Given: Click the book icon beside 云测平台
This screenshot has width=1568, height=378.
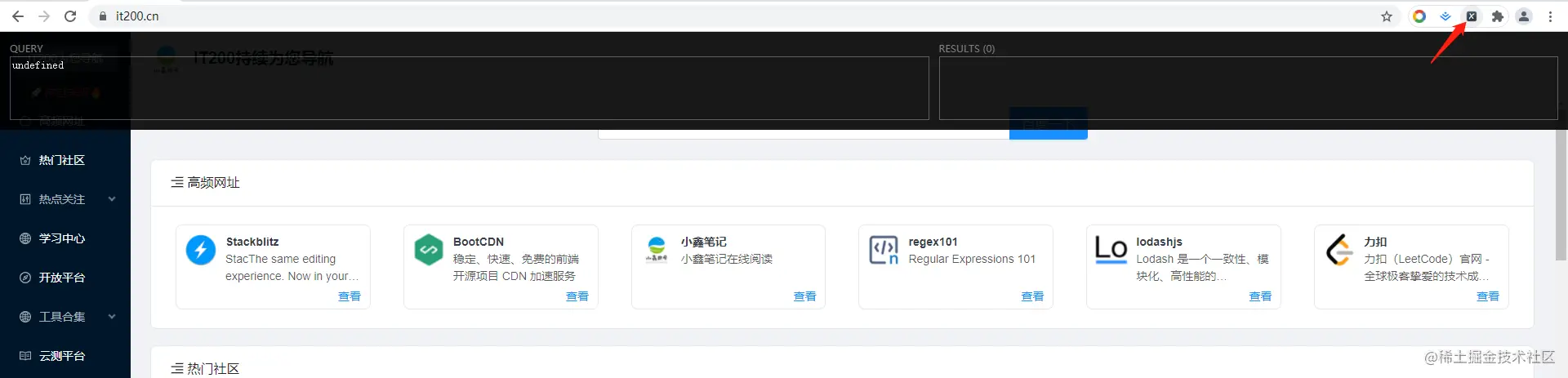Looking at the screenshot, I should [x=25, y=356].
